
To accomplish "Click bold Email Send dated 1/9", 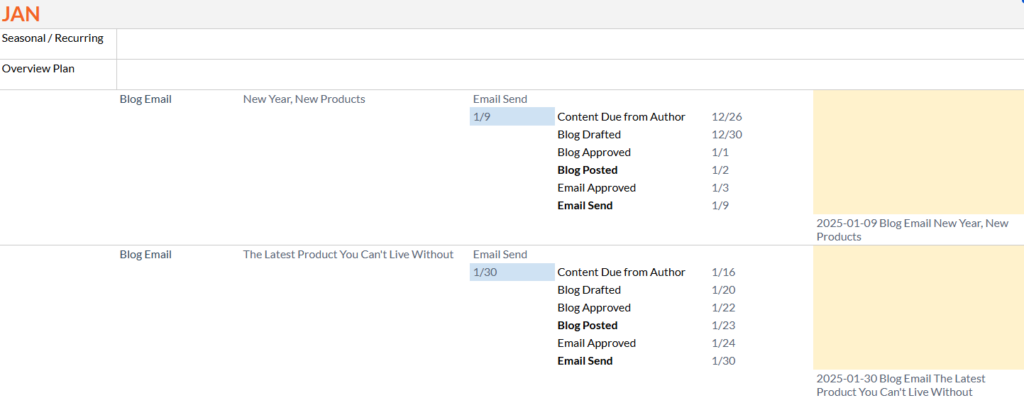I will pos(585,205).
